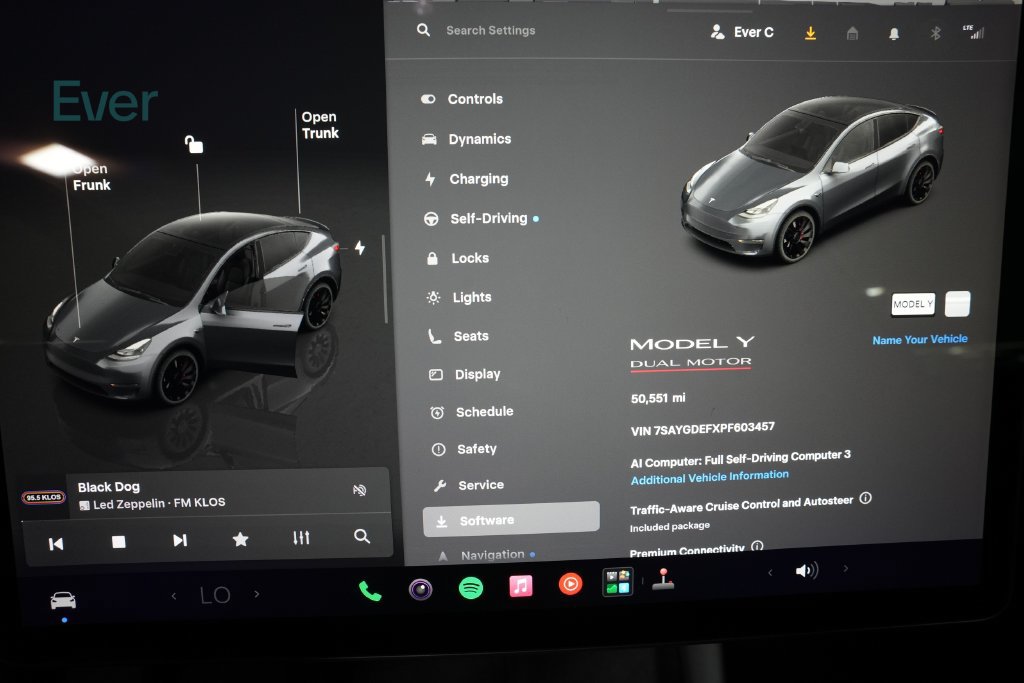Skip to the previous track

[x=56, y=543]
